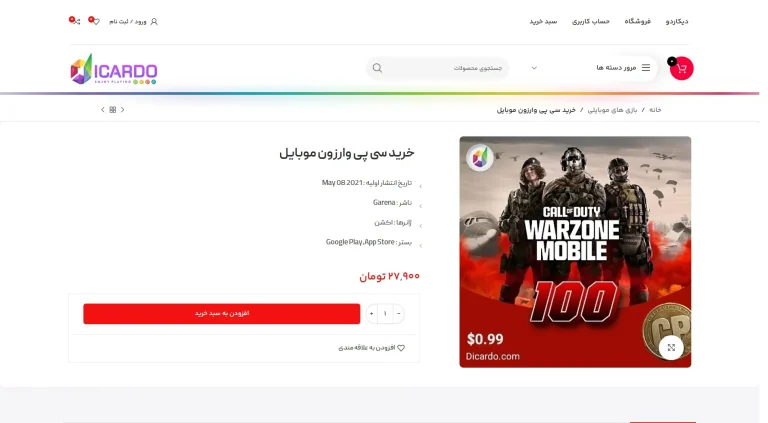Open the حساب کاربری menu item

pyautogui.click(x=591, y=22)
